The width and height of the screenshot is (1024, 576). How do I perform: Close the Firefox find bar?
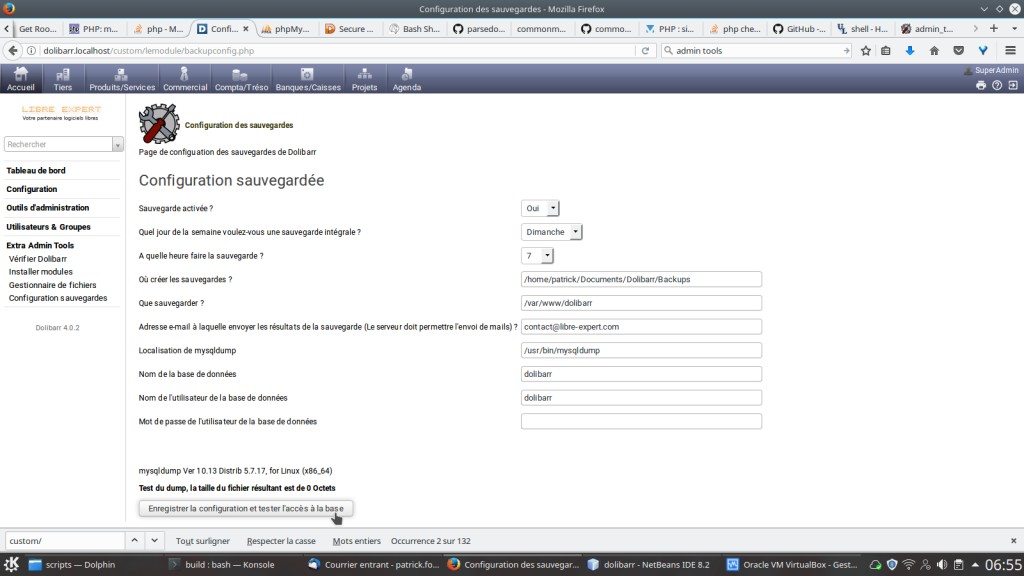click(x=1013, y=541)
